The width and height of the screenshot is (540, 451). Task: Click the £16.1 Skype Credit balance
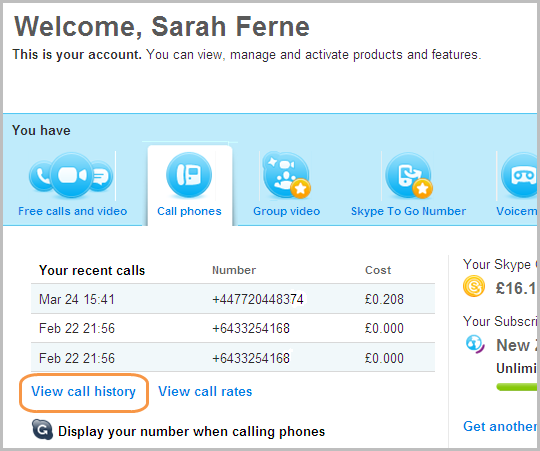pyautogui.click(x=516, y=288)
